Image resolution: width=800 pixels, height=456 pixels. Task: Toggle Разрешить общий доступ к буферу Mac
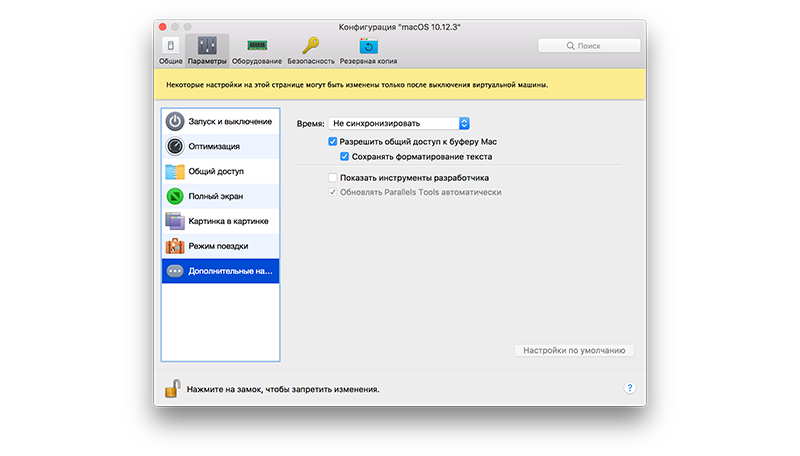333,142
